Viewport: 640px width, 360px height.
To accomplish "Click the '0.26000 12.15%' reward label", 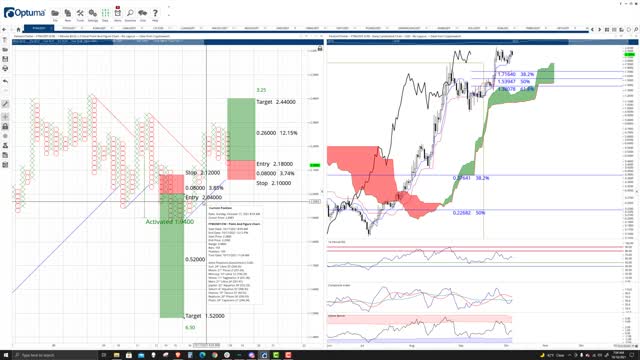I will (277, 133).
